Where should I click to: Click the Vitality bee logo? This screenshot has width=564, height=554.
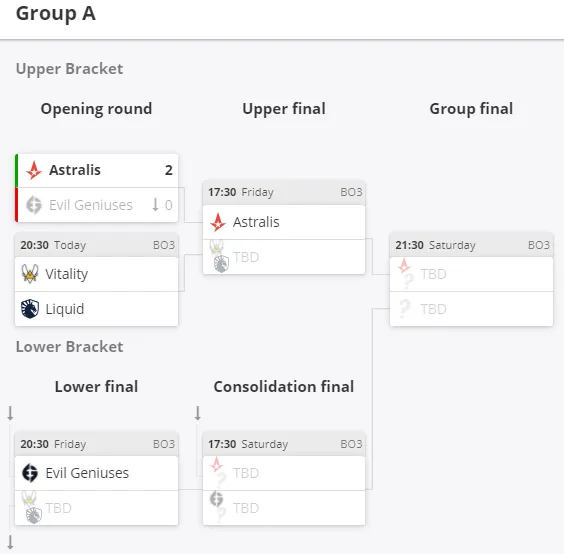click(x=30, y=274)
